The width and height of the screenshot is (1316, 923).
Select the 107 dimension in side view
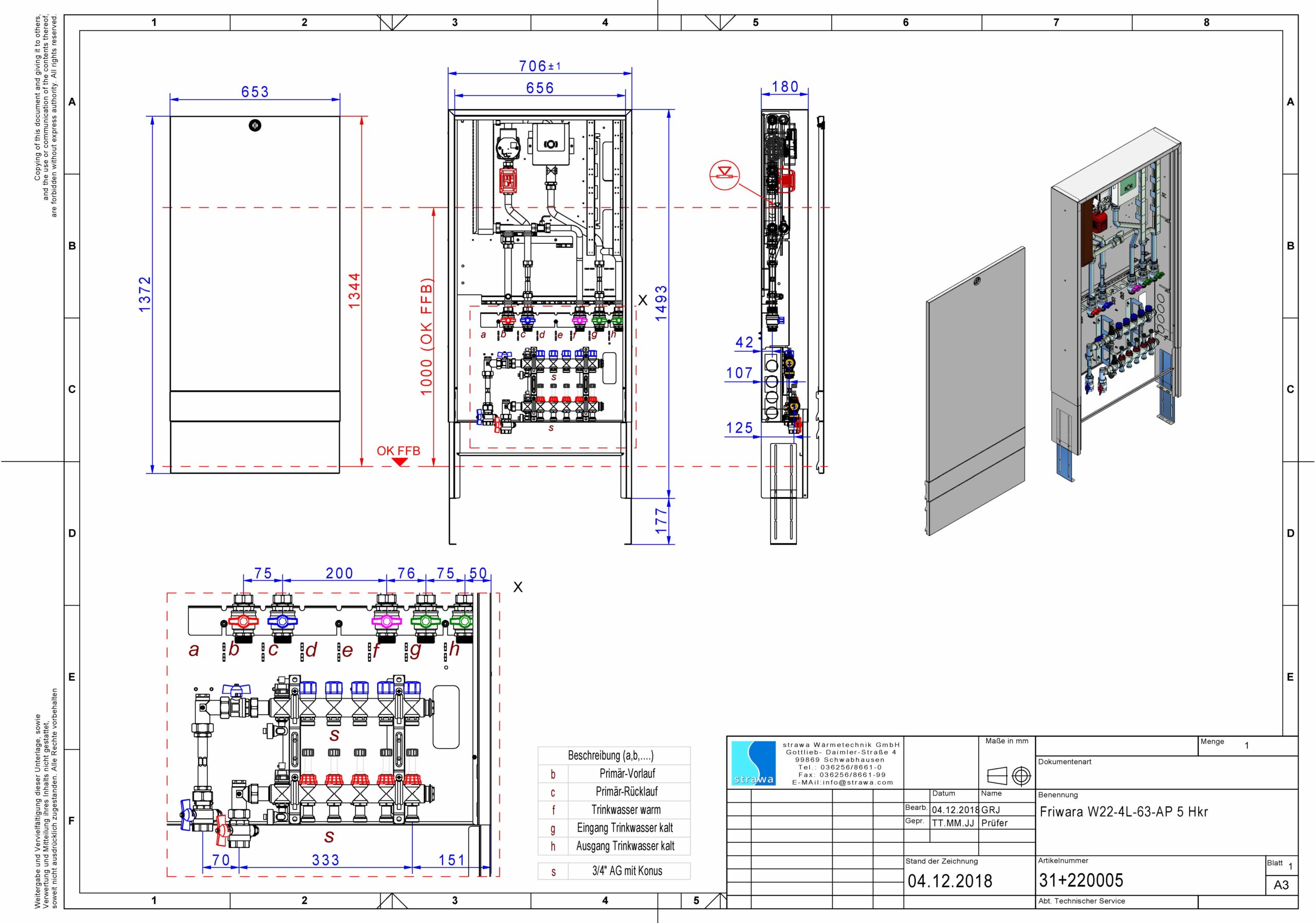[x=739, y=373]
